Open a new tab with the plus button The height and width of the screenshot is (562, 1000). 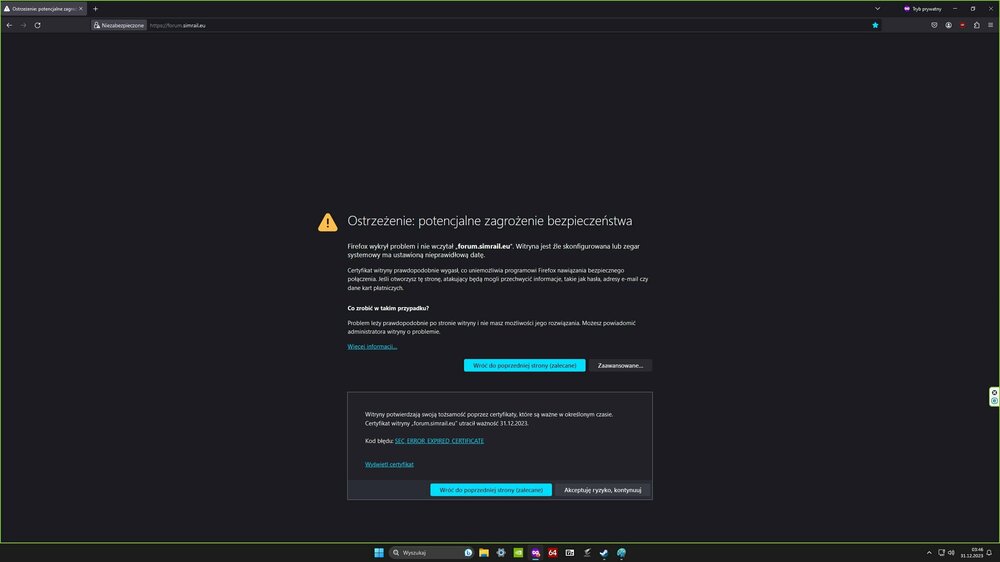(96, 9)
